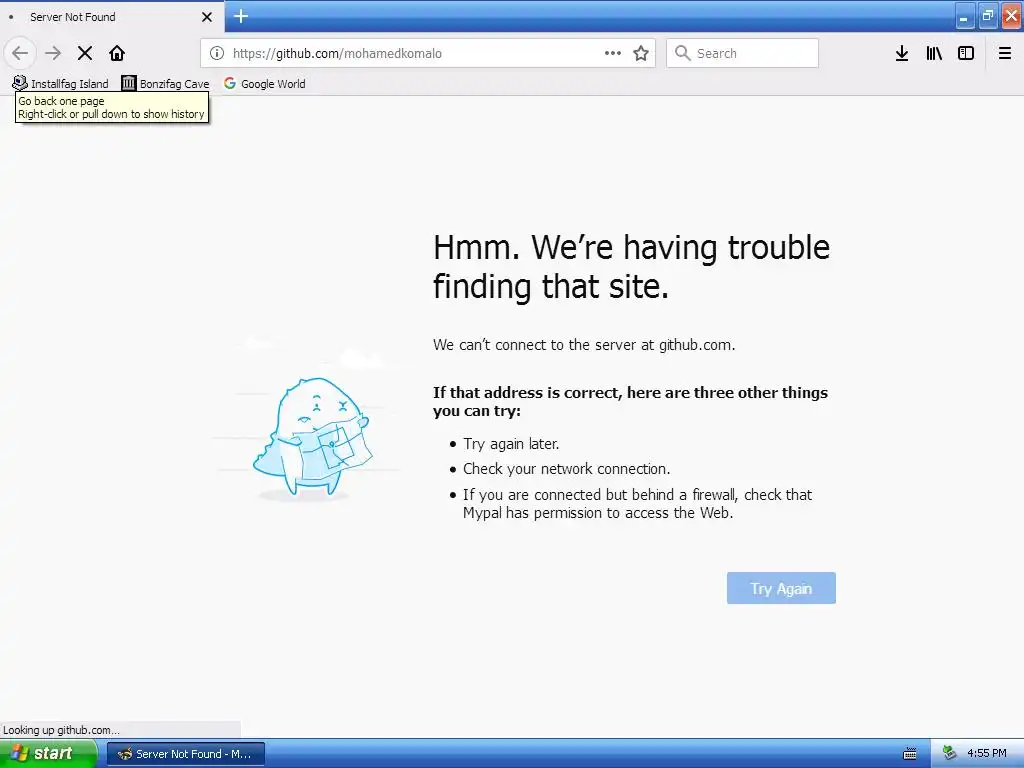Viewport: 1024px width, 768px height.
Task: Restore down the browser window
Action: 987,16
